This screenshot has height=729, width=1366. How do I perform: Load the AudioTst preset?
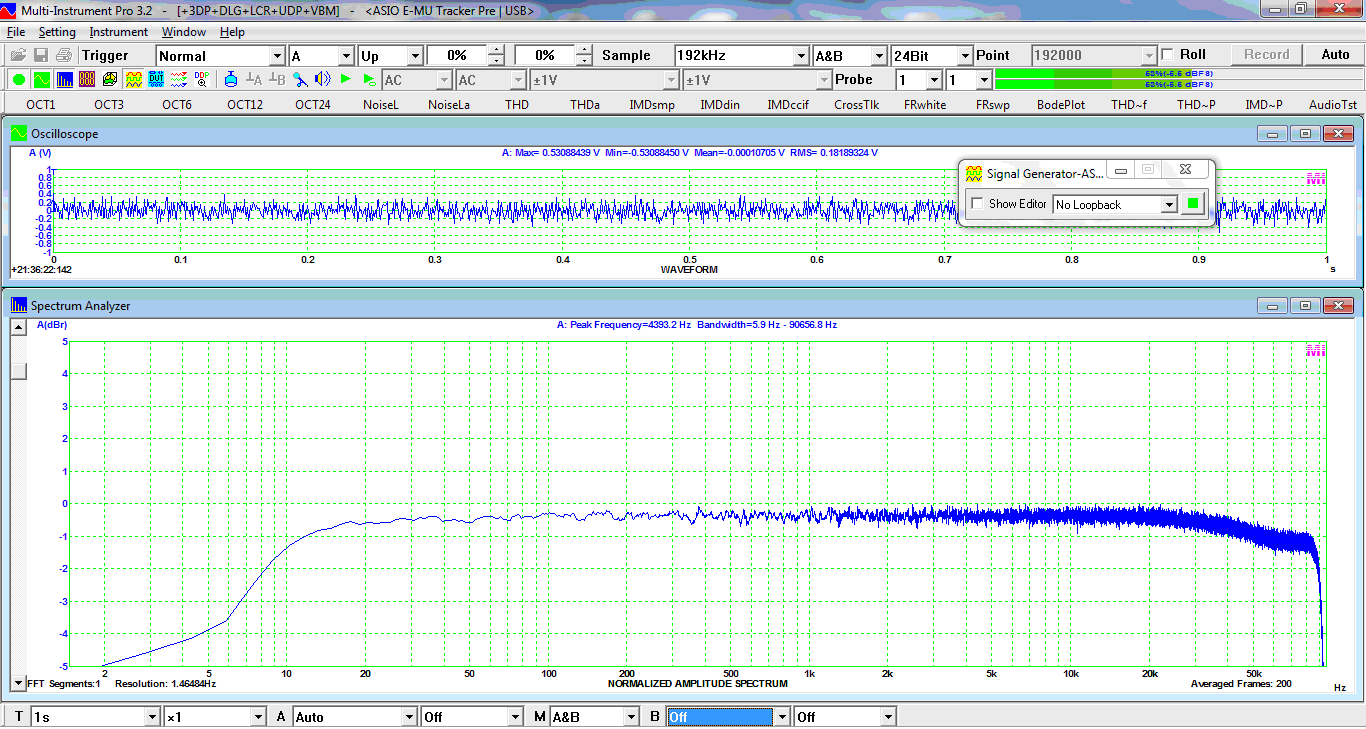click(1333, 104)
